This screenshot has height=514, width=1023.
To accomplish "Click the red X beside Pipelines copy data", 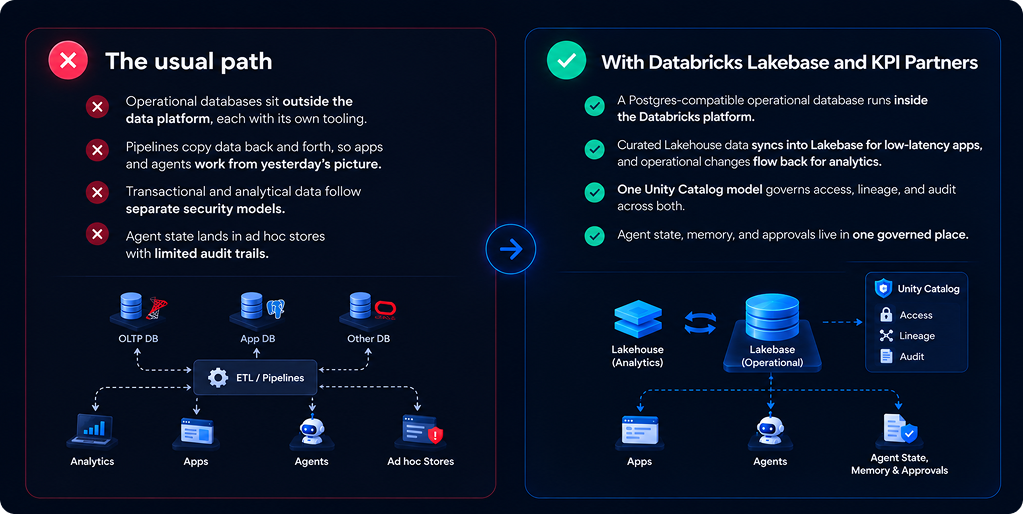I will point(97,151).
